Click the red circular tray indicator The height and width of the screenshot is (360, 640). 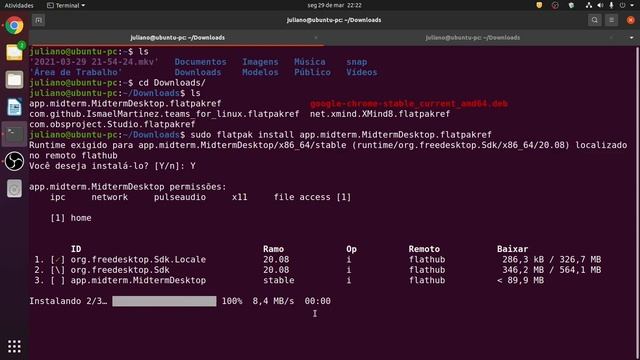pos(555,5)
